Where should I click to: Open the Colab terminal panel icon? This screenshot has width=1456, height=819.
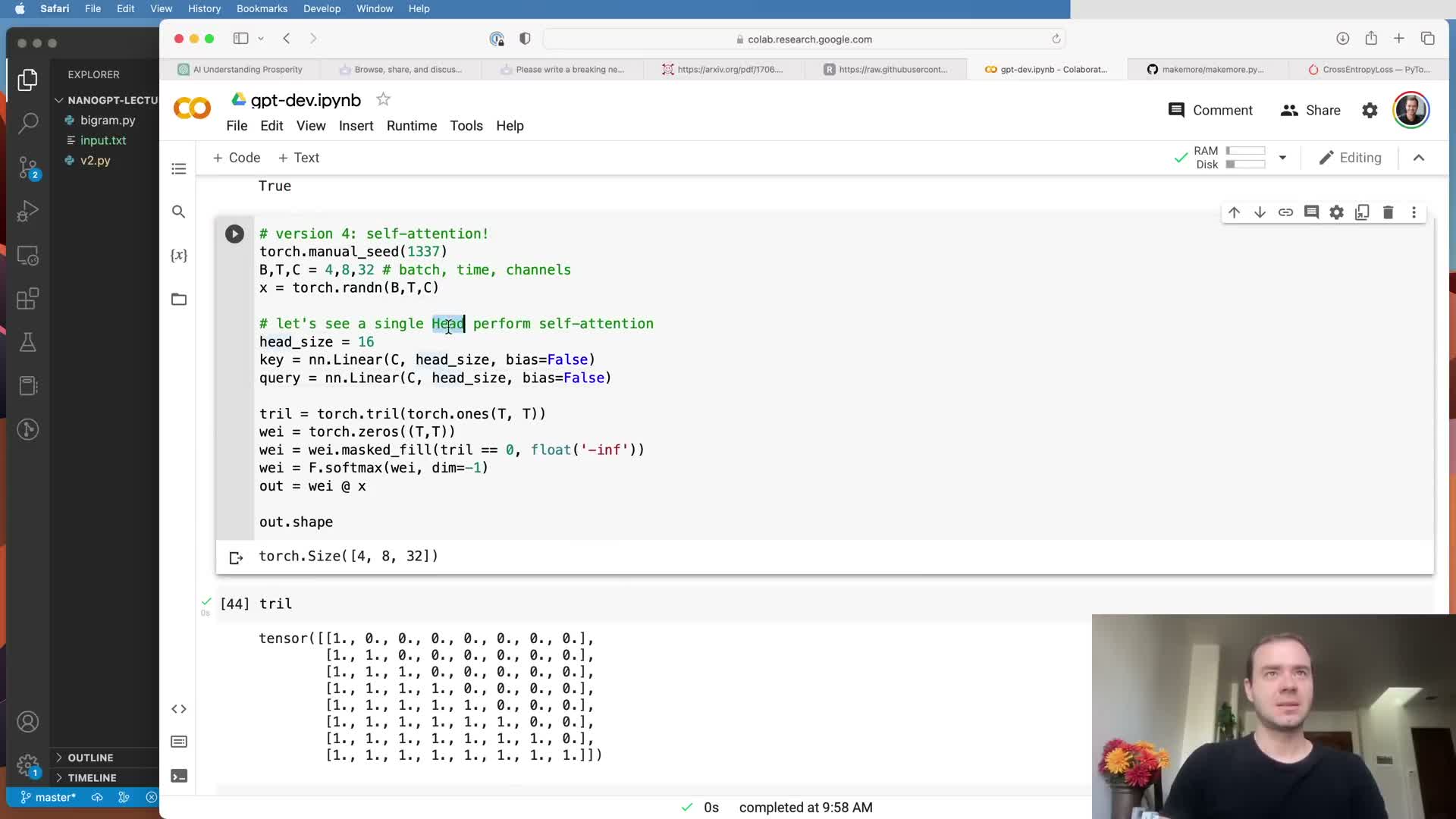pos(179,776)
